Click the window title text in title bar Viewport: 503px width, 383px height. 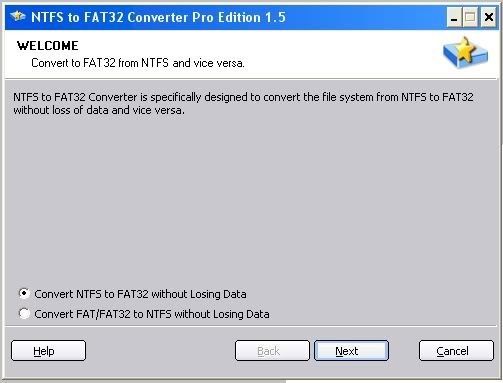158,17
